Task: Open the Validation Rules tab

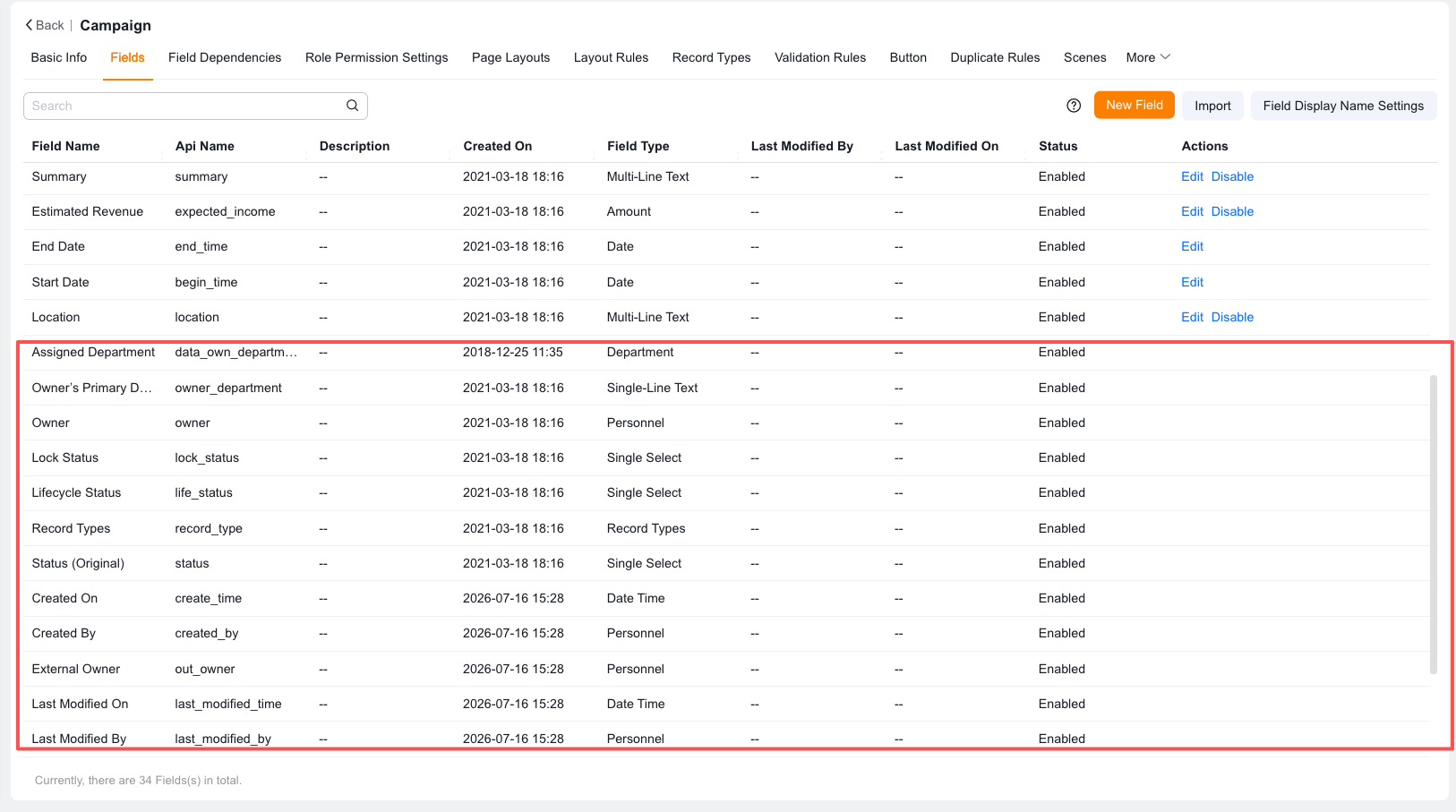Action: tap(820, 57)
